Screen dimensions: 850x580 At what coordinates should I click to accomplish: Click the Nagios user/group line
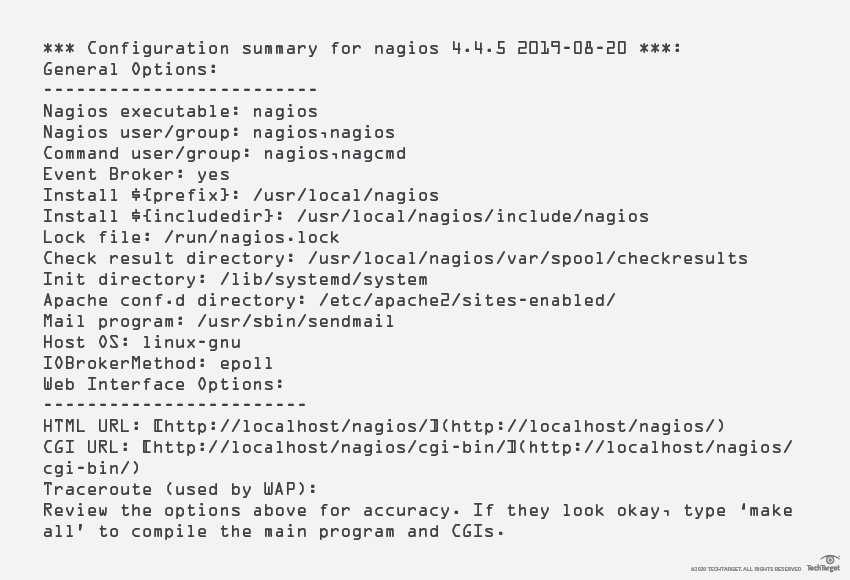(x=219, y=133)
